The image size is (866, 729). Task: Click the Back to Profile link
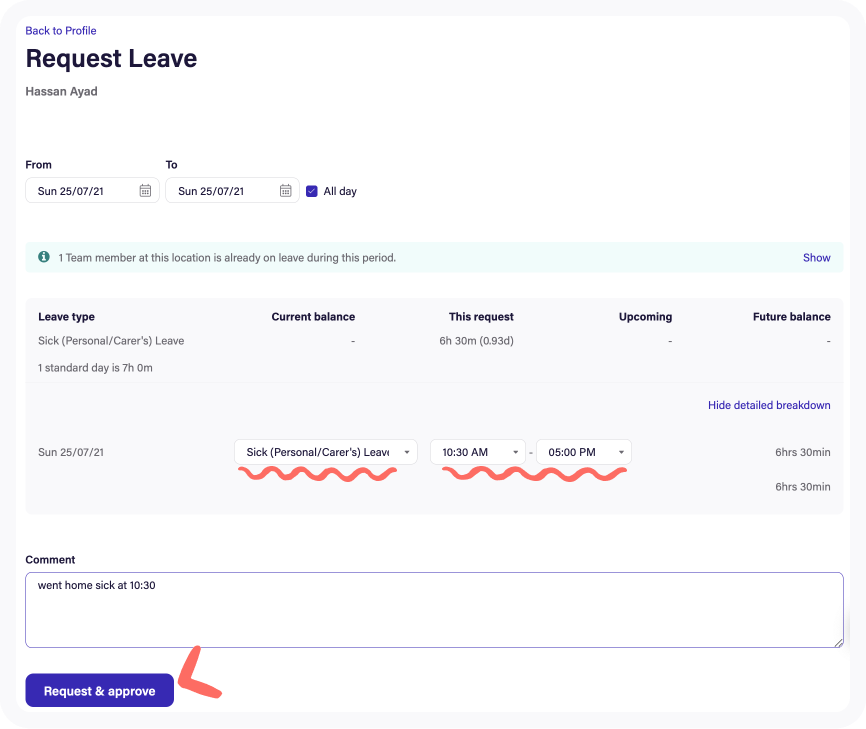(61, 31)
